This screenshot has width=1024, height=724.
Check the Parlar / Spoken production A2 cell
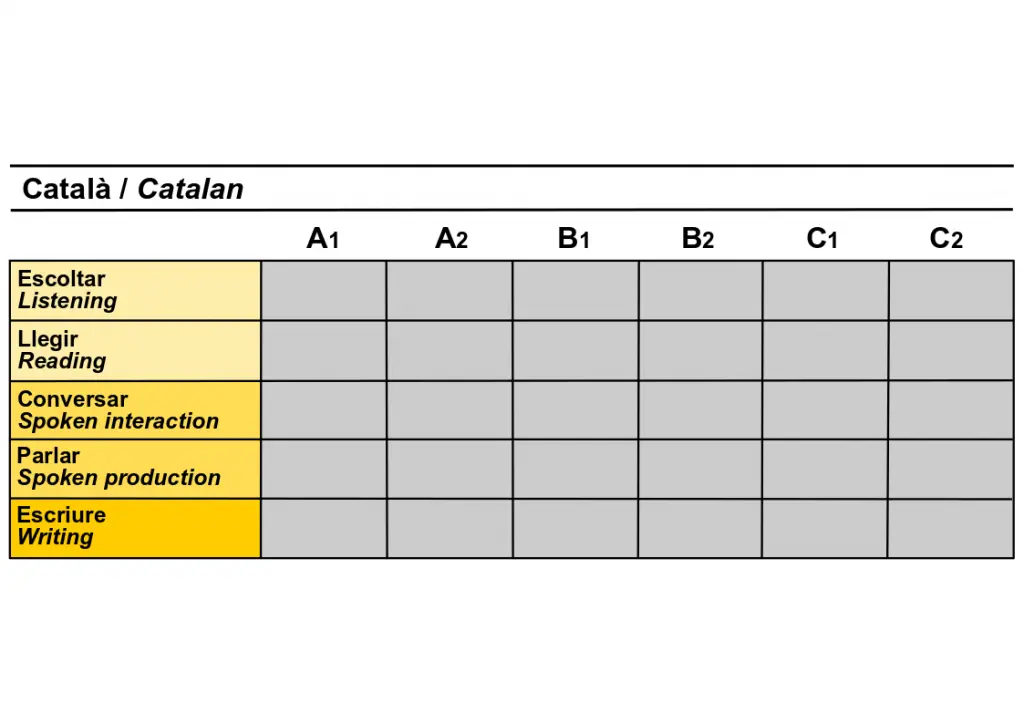pos(449,469)
